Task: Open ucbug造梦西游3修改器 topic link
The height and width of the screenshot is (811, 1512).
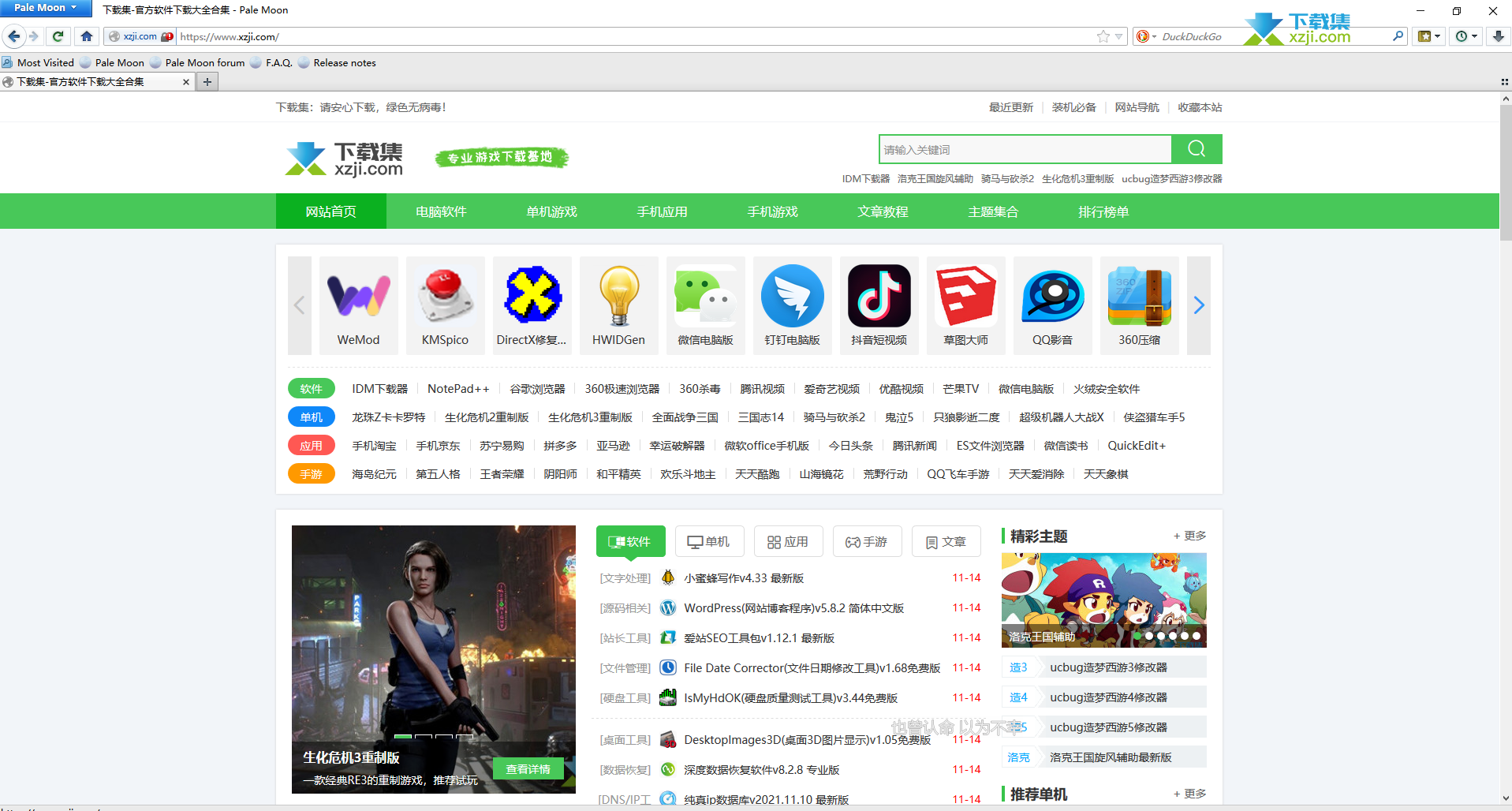Action: tap(1108, 667)
